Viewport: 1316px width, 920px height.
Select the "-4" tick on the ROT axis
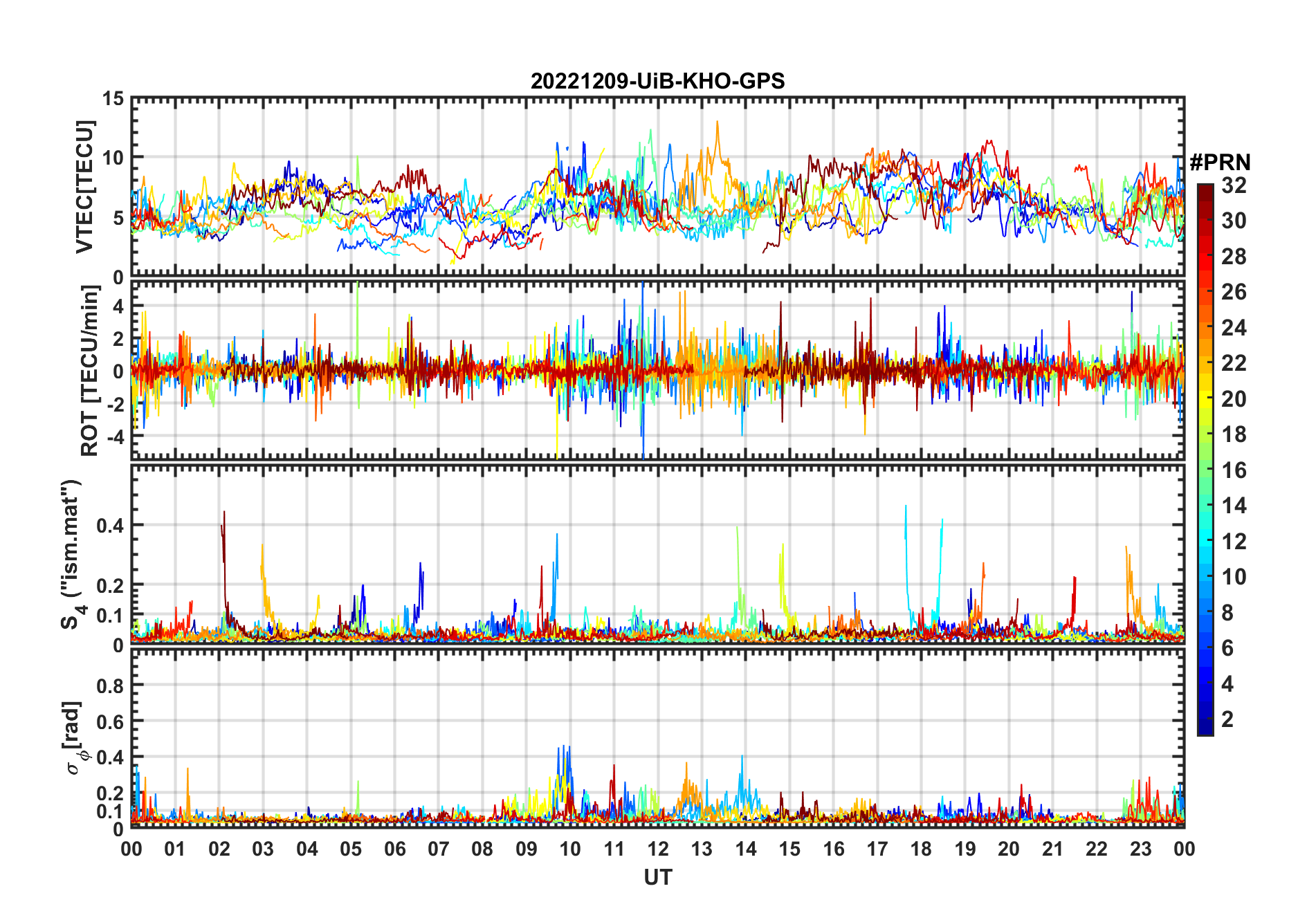tap(114, 437)
